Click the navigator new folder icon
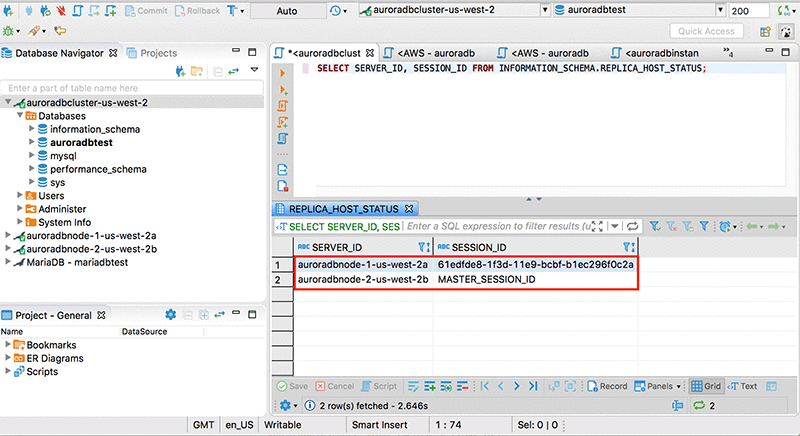Viewport: 800px width, 436px height. click(197, 71)
